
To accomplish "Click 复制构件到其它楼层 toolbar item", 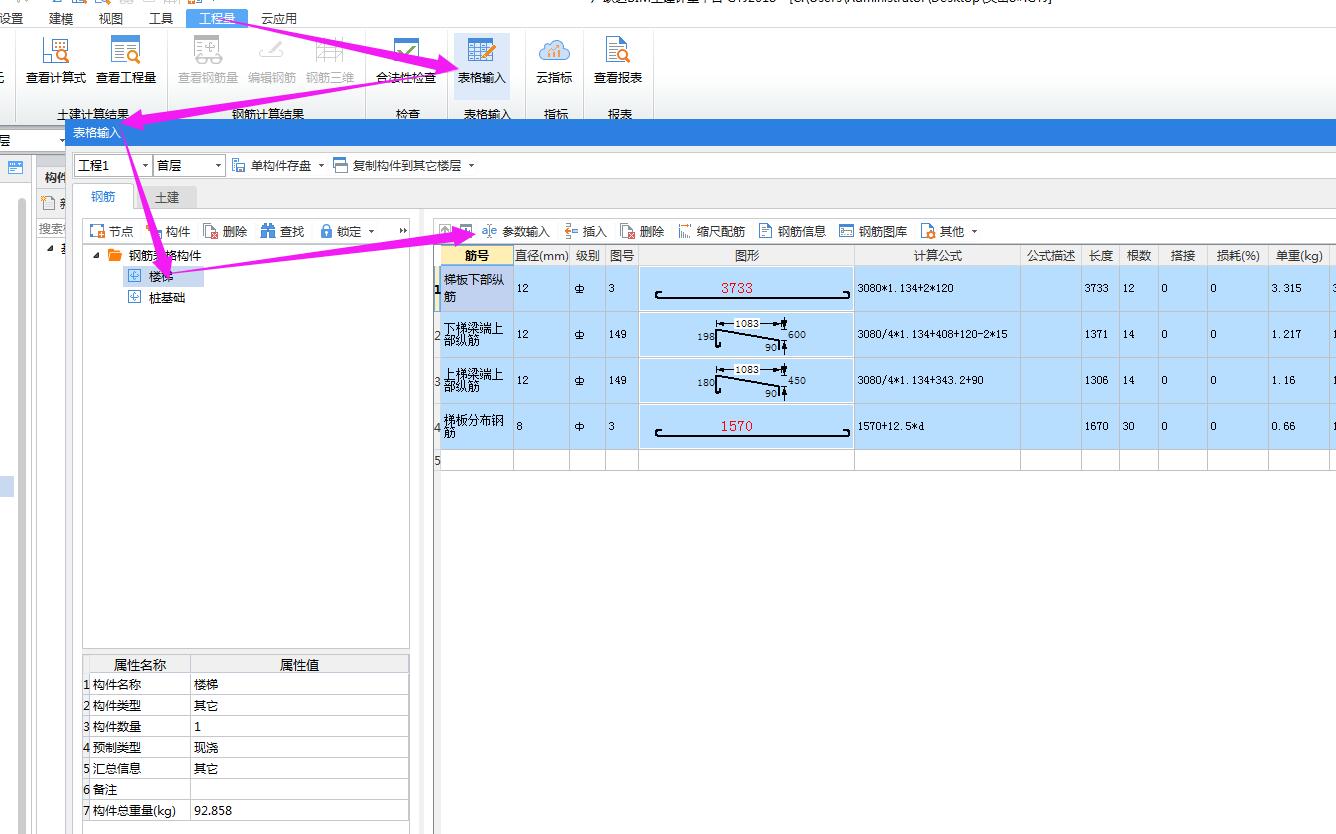I will 397,166.
